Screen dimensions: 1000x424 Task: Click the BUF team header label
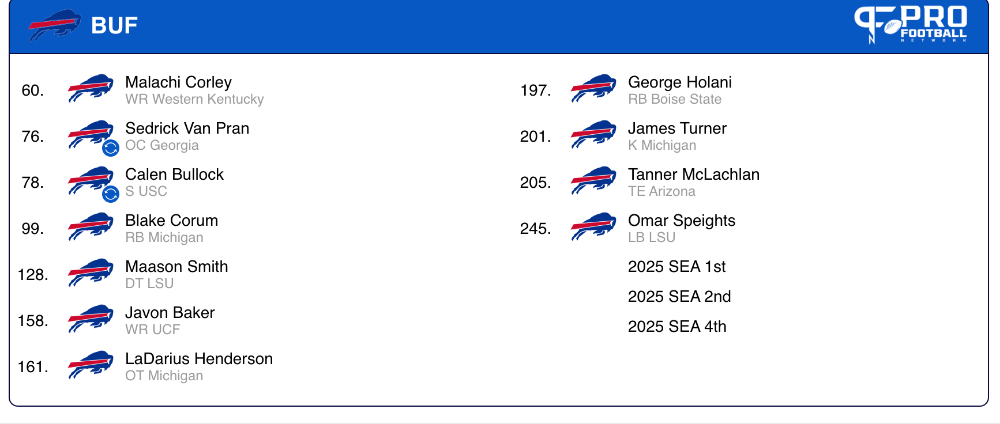[114, 26]
